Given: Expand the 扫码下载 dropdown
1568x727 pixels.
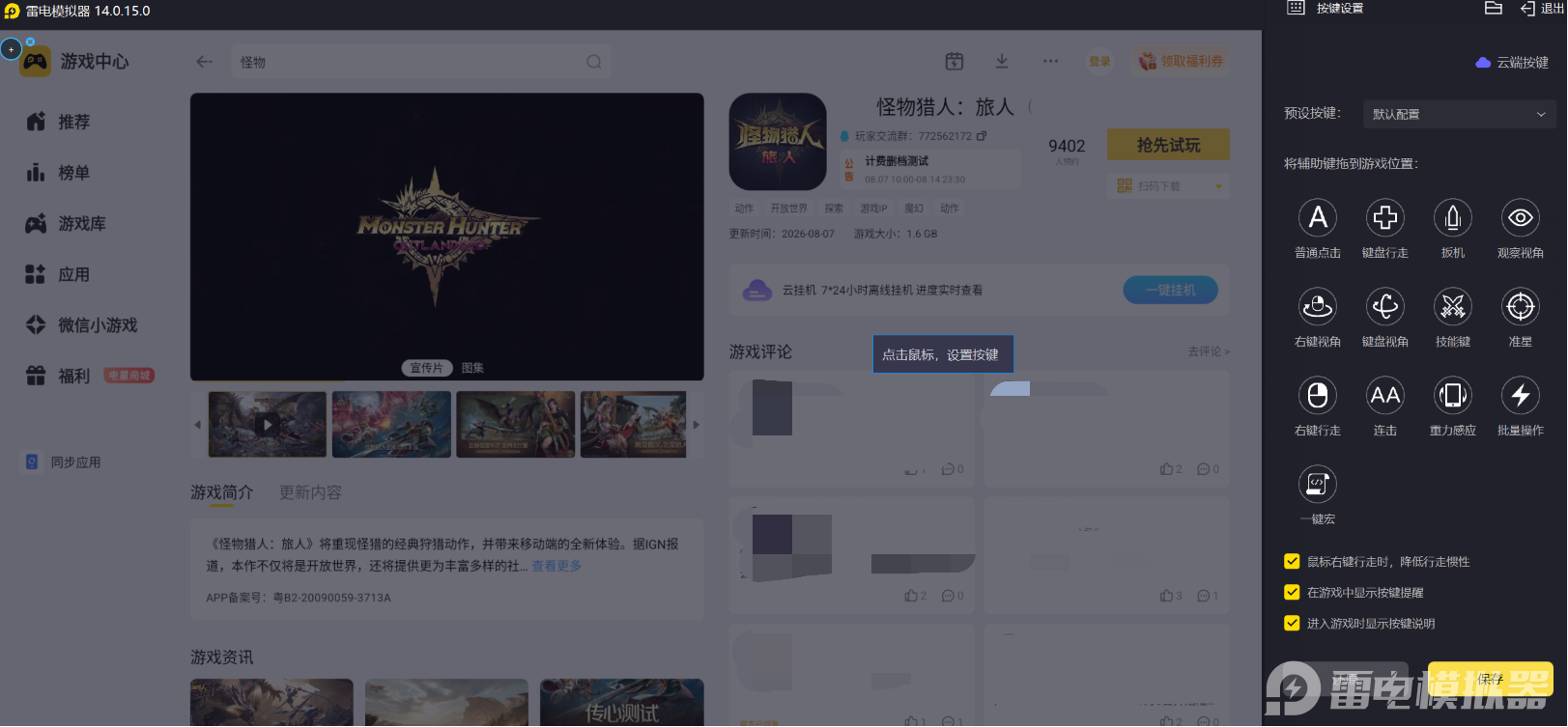Looking at the screenshot, I should coord(1218,186).
